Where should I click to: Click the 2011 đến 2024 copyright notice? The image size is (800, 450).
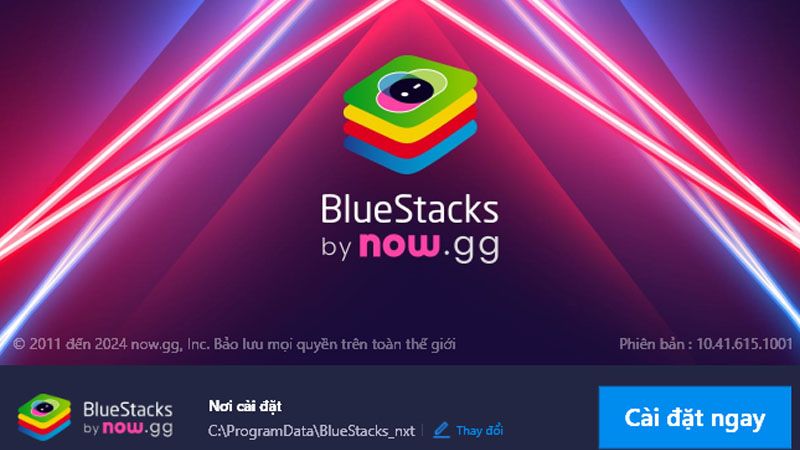pos(234,344)
